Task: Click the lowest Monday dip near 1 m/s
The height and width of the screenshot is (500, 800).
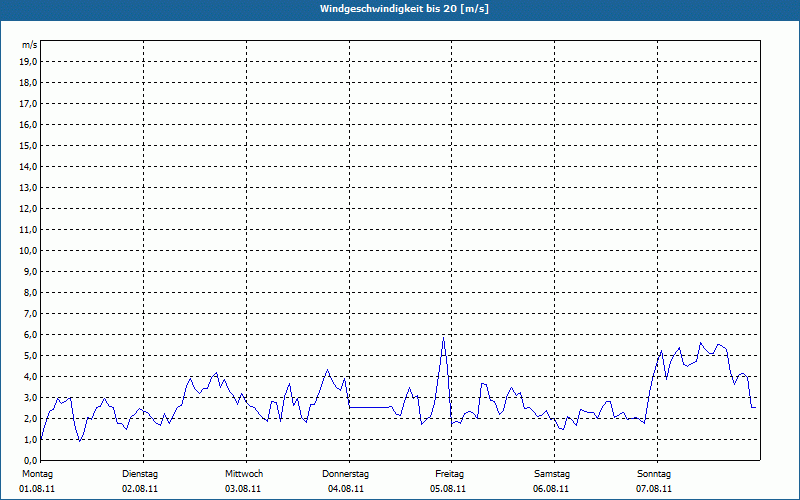Action: 80,440
